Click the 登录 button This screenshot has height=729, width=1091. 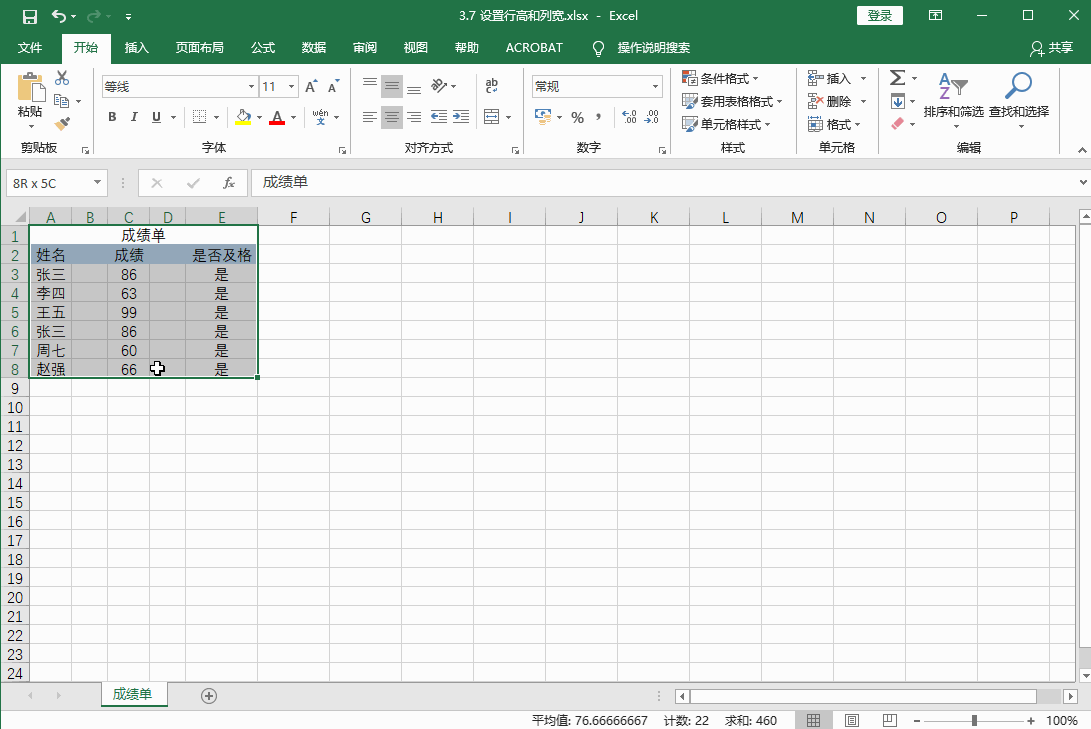(879, 15)
